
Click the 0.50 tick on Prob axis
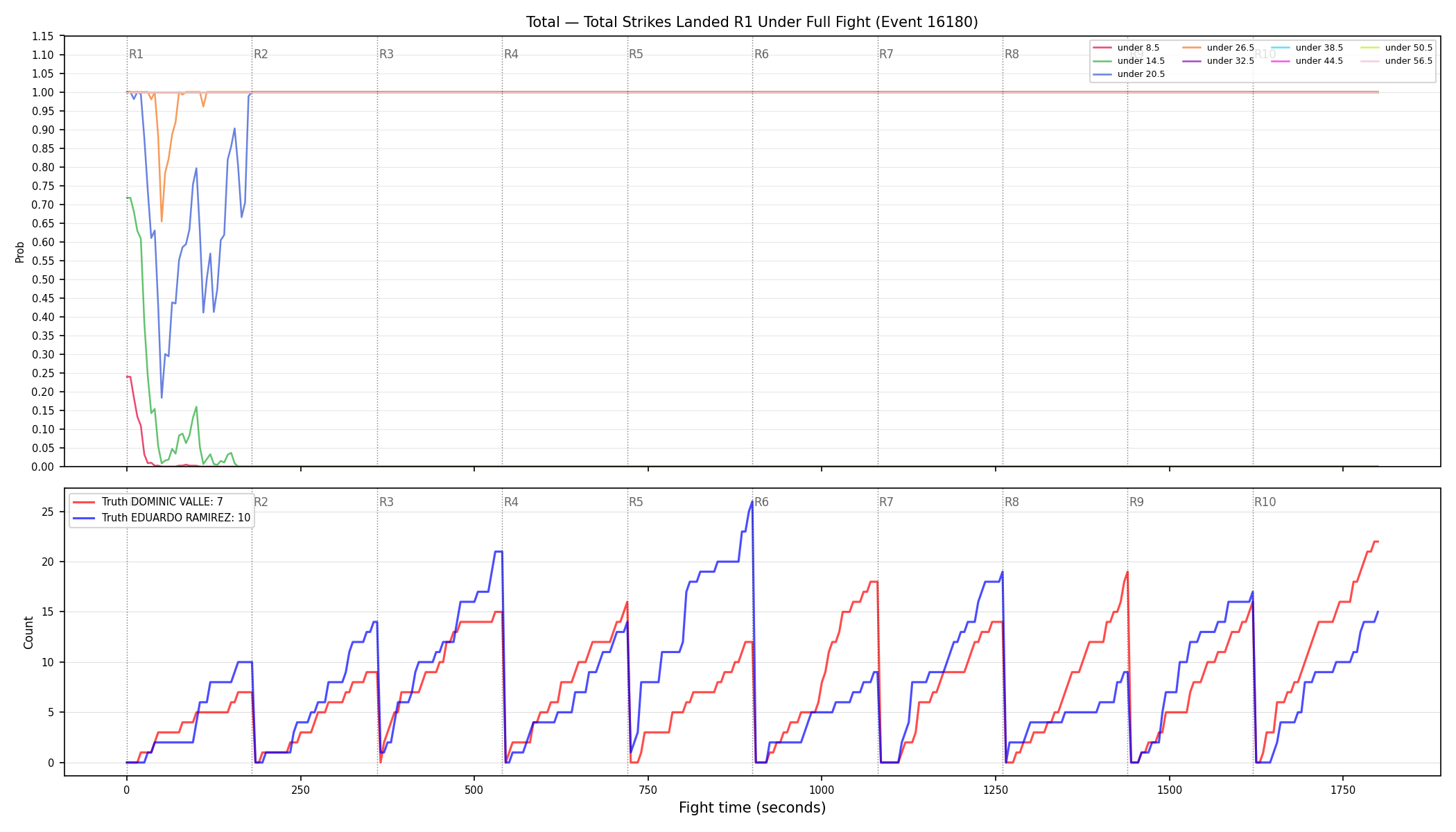pos(43,279)
